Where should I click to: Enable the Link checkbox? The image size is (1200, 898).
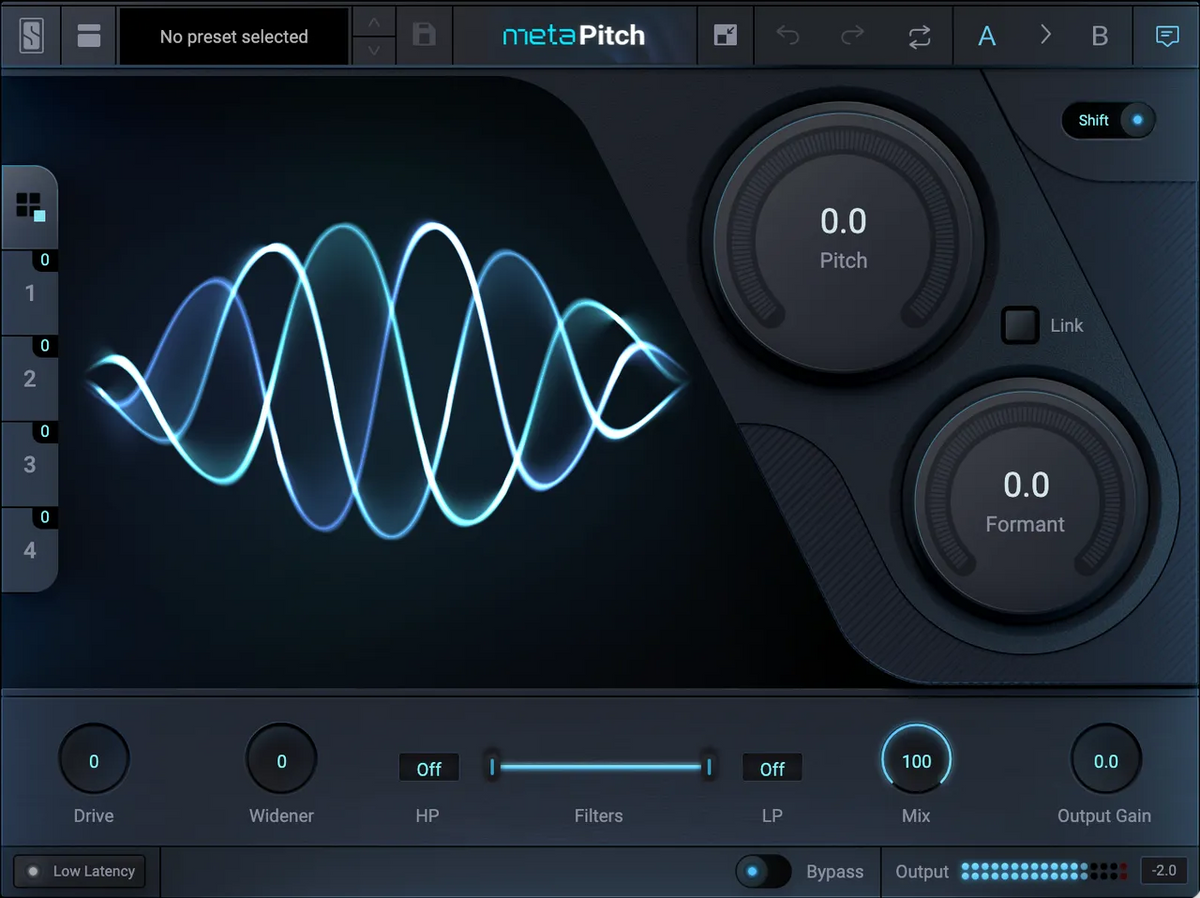(1021, 326)
